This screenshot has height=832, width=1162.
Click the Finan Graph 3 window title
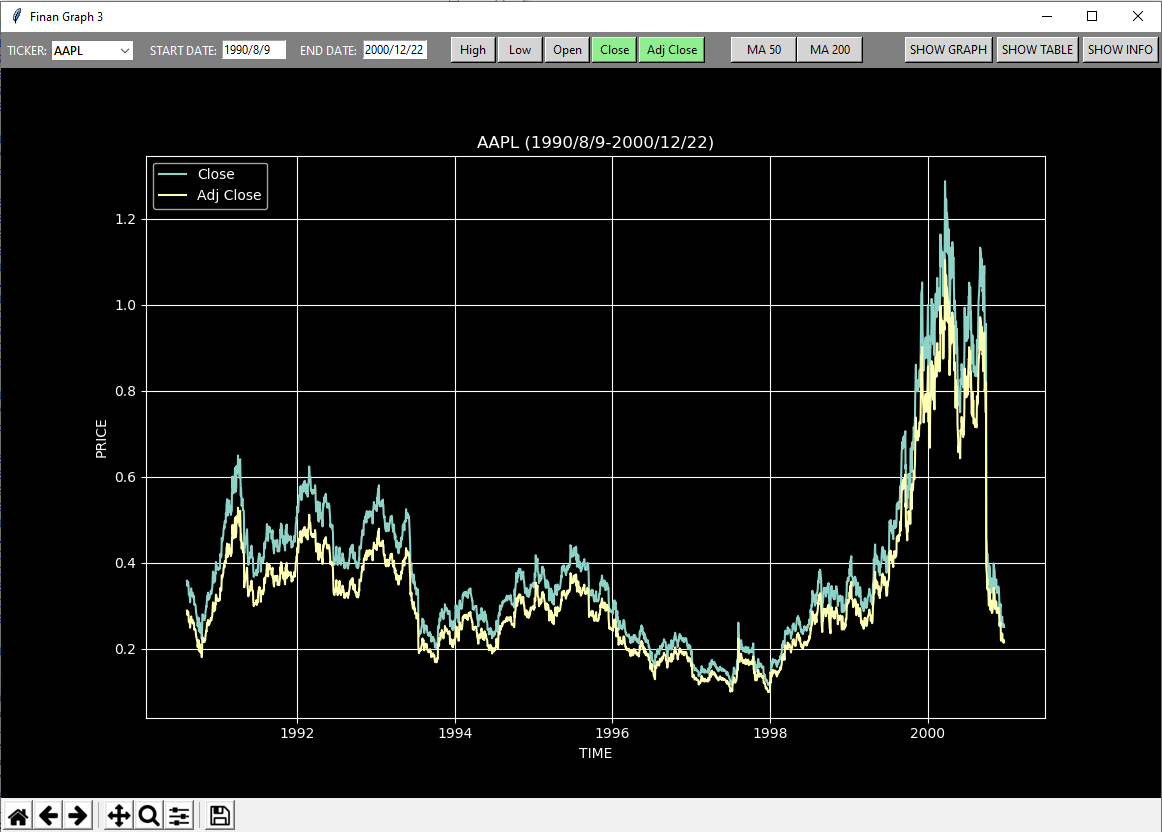(67, 16)
